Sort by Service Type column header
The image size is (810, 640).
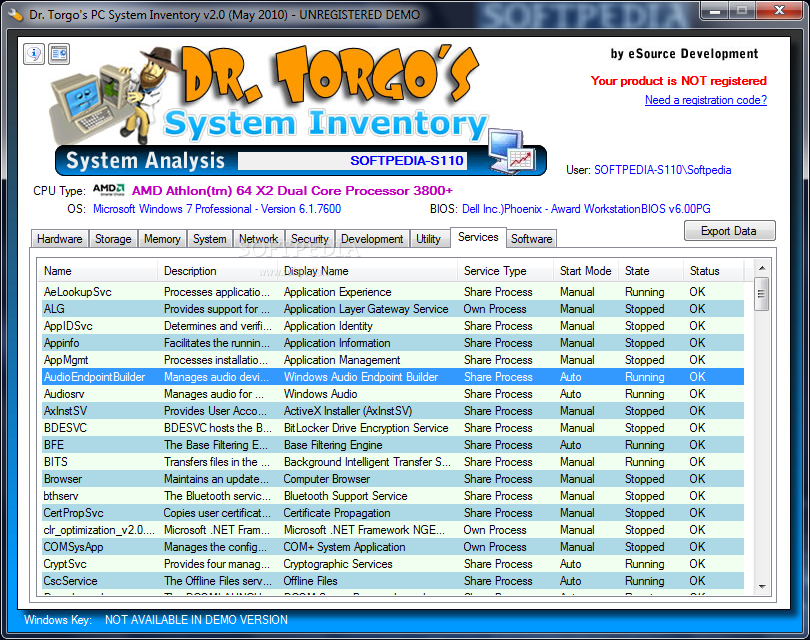click(506, 271)
